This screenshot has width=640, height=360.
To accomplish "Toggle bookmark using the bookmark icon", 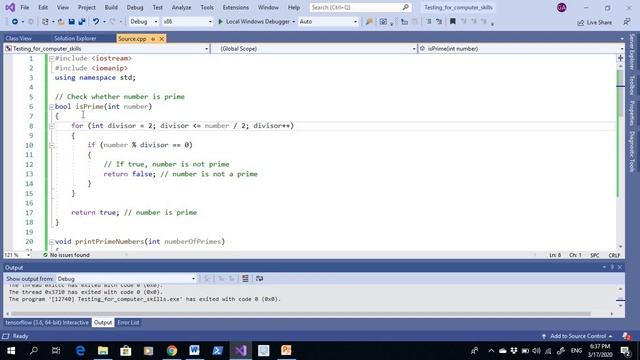I will coord(453,22).
